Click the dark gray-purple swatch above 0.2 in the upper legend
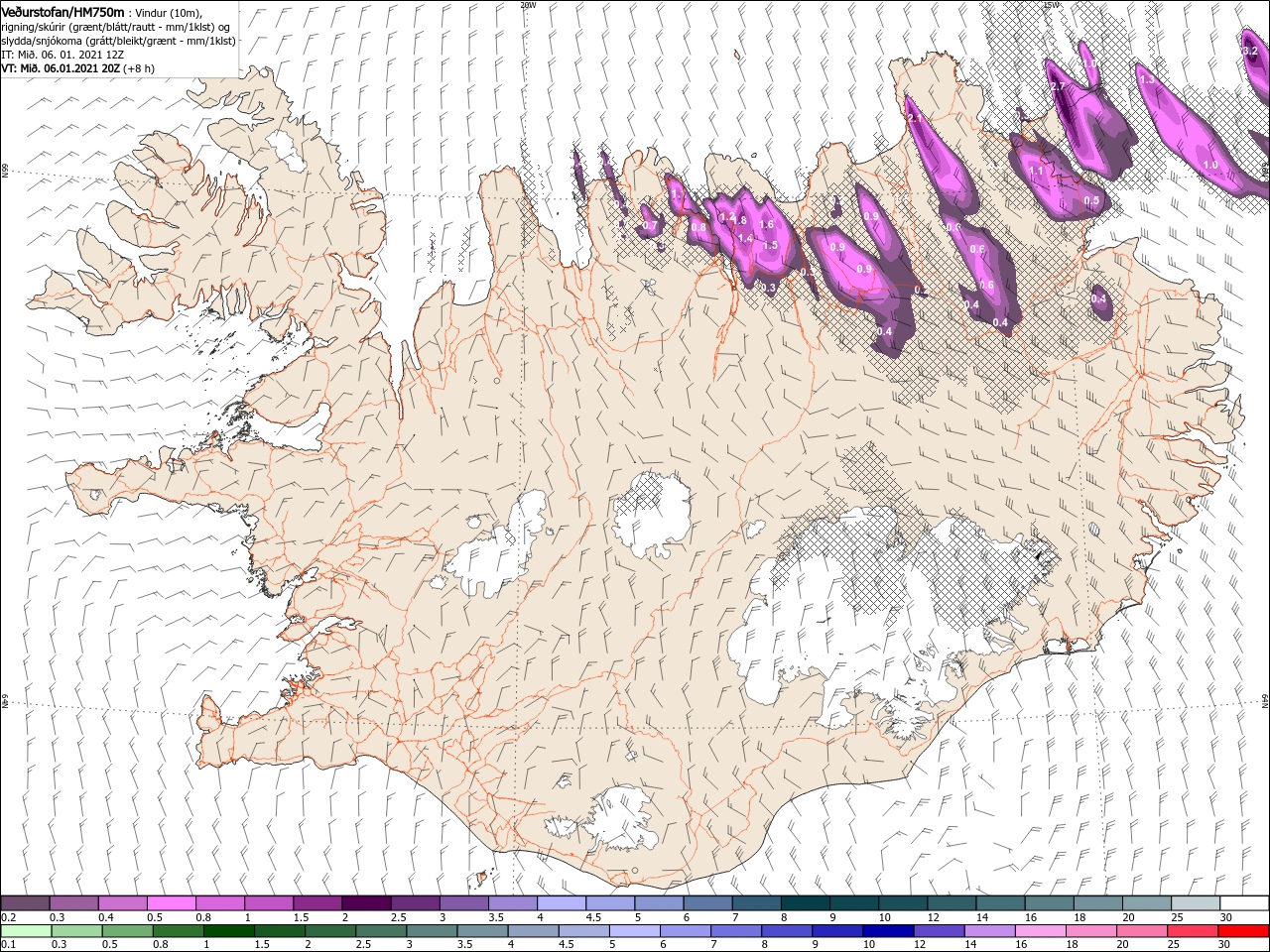1270x952 pixels. [x=25, y=903]
